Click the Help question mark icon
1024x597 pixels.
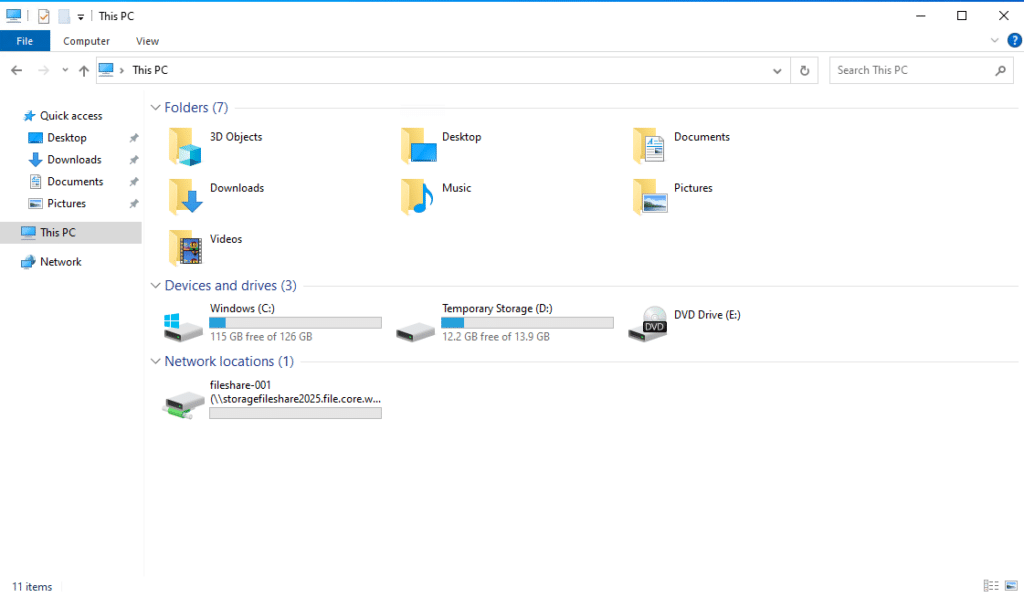[1014, 41]
